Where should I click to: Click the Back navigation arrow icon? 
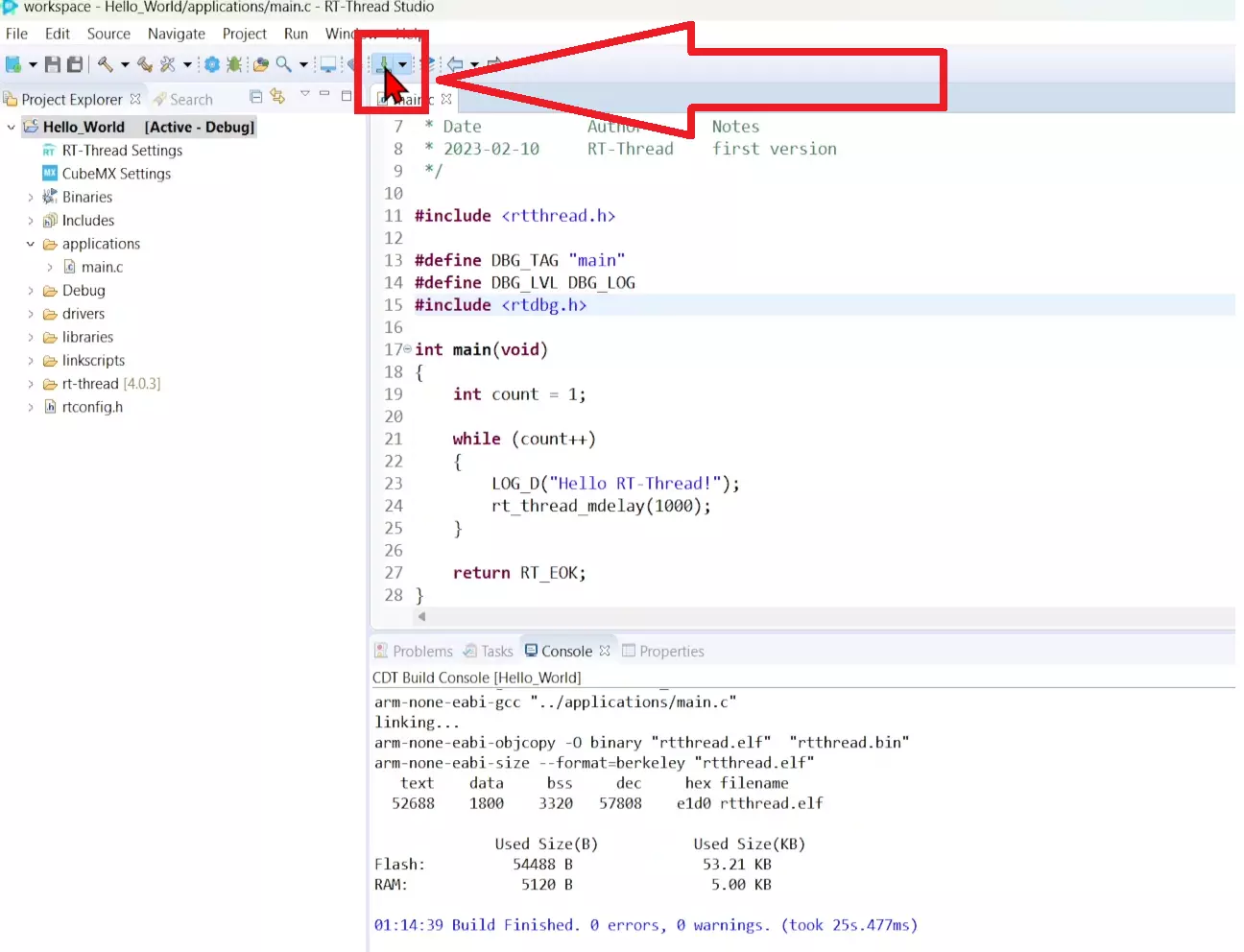coord(455,64)
